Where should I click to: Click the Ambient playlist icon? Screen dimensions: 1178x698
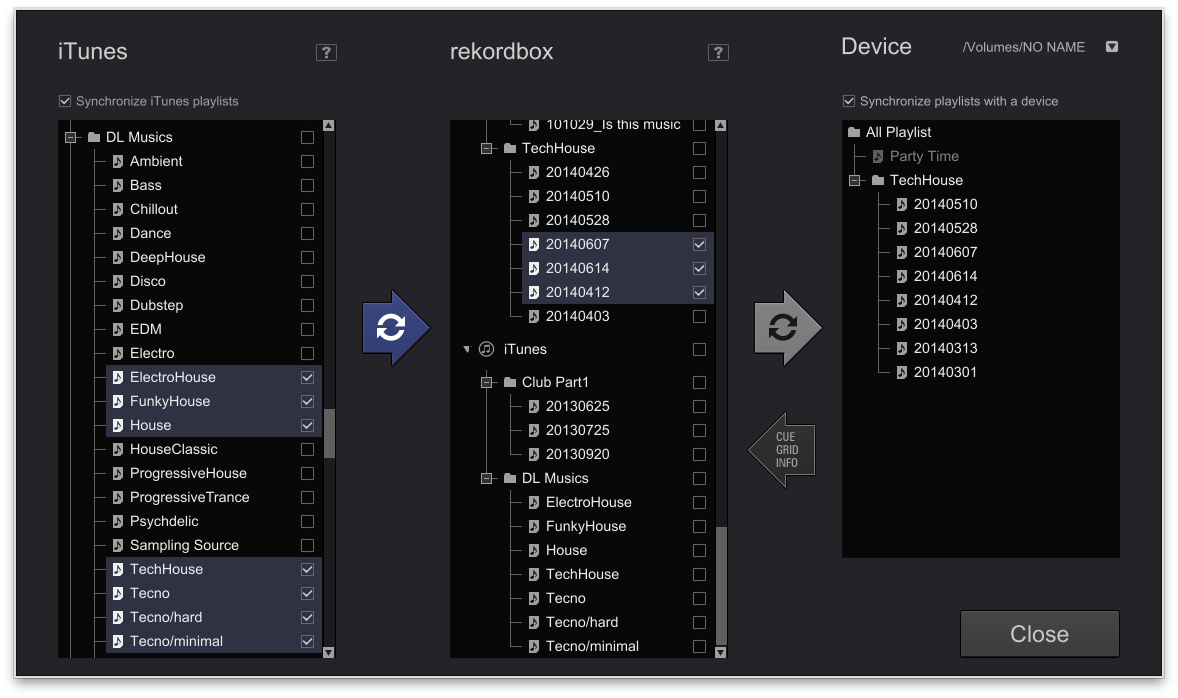[118, 162]
